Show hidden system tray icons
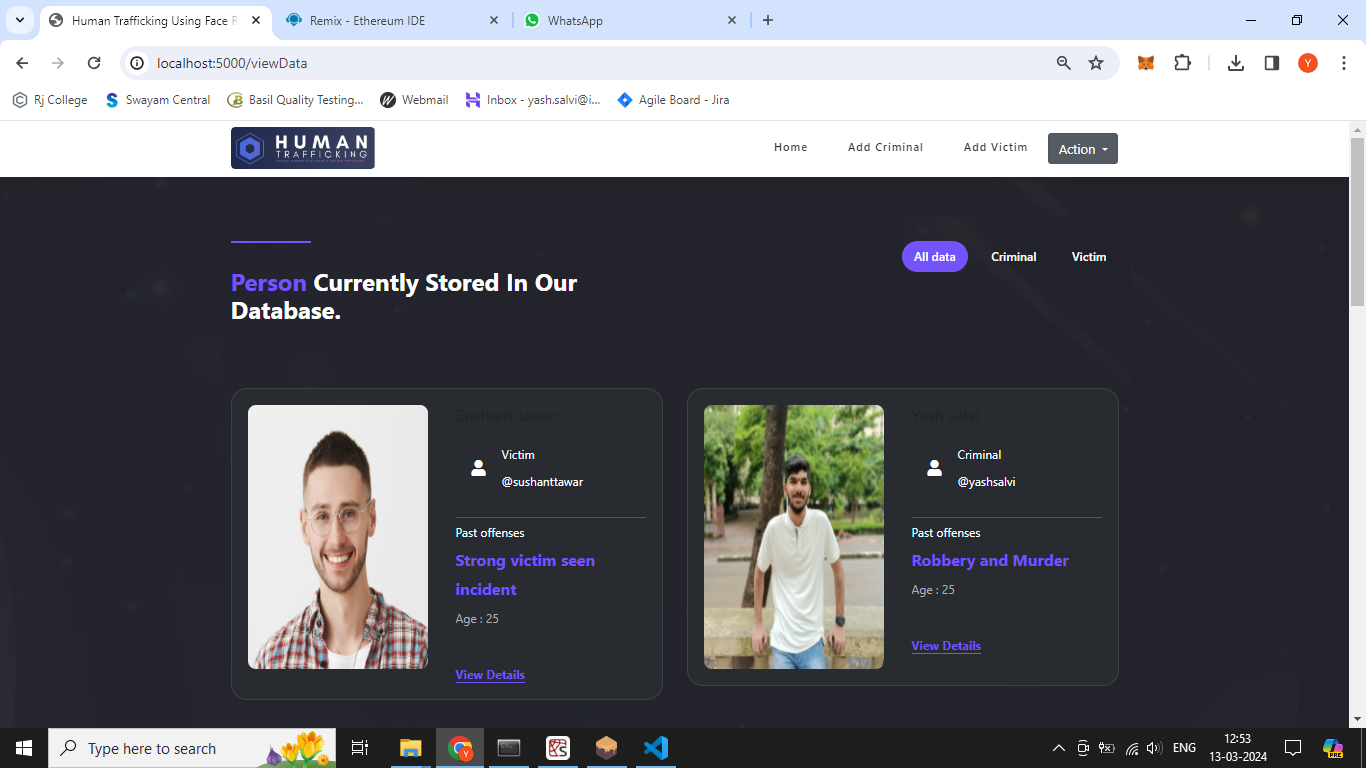Image resolution: width=1366 pixels, height=768 pixels. click(1059, 748)
